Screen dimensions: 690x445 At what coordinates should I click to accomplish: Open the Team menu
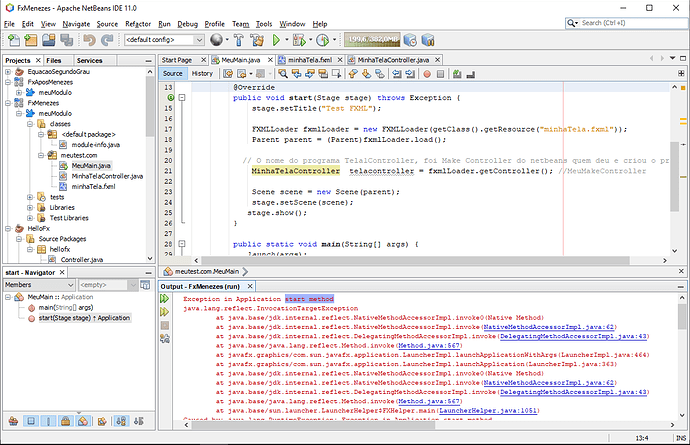pyautogui.click(x=240, y=24)
